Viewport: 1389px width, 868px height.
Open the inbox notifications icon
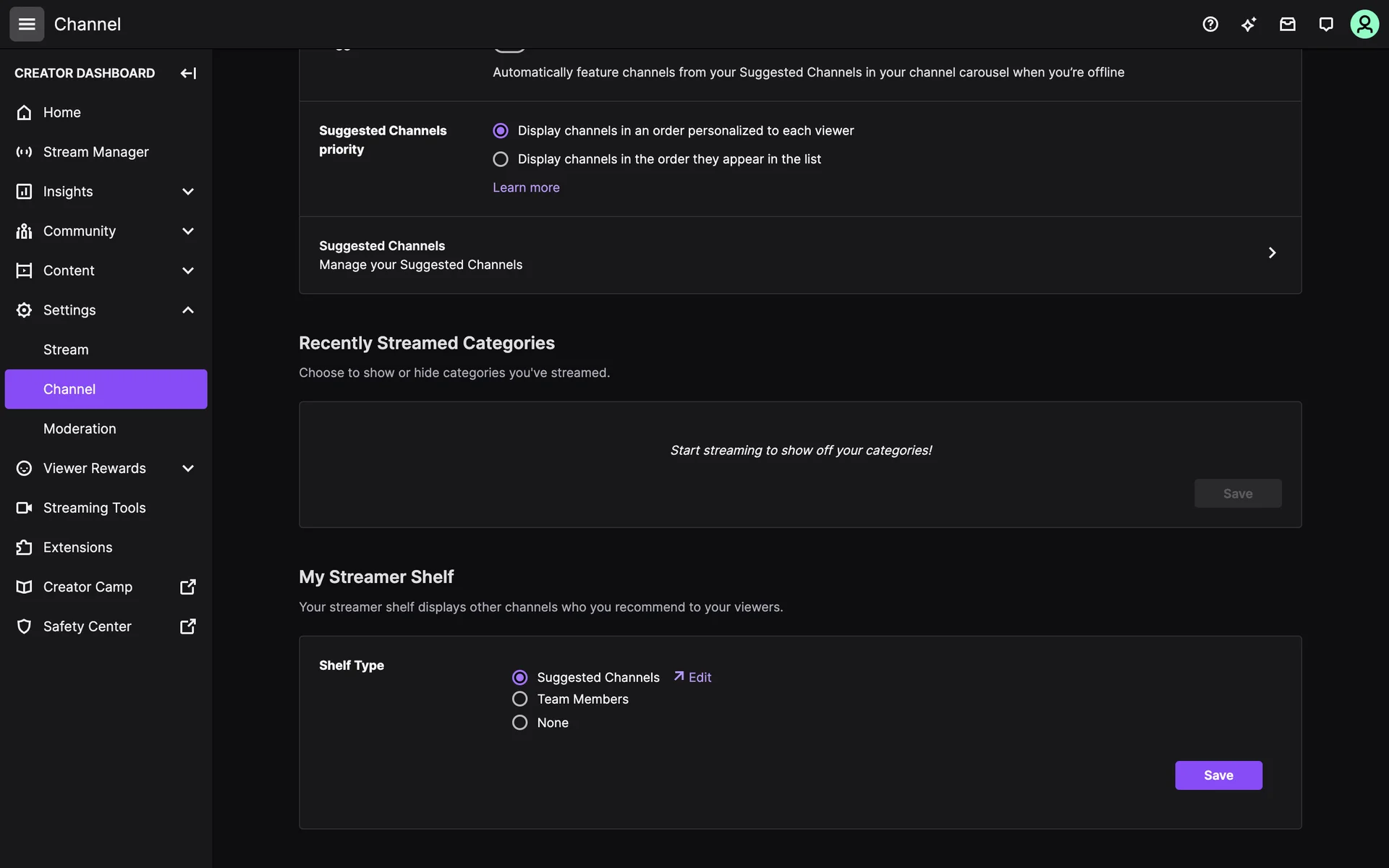(1287, 24)
